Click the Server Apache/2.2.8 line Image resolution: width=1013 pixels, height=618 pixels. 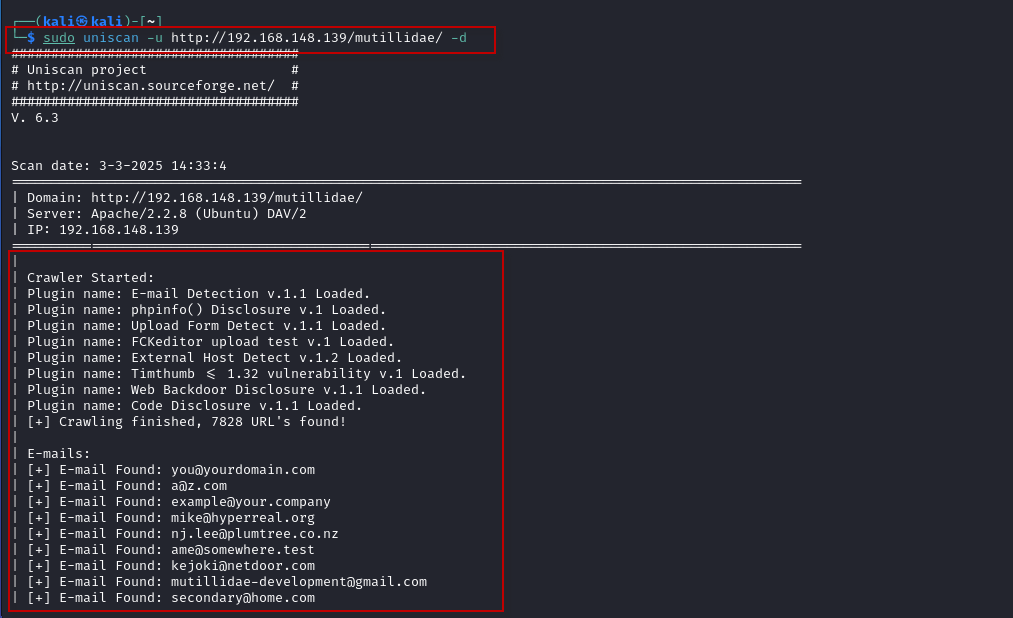[x=167, y=214]
